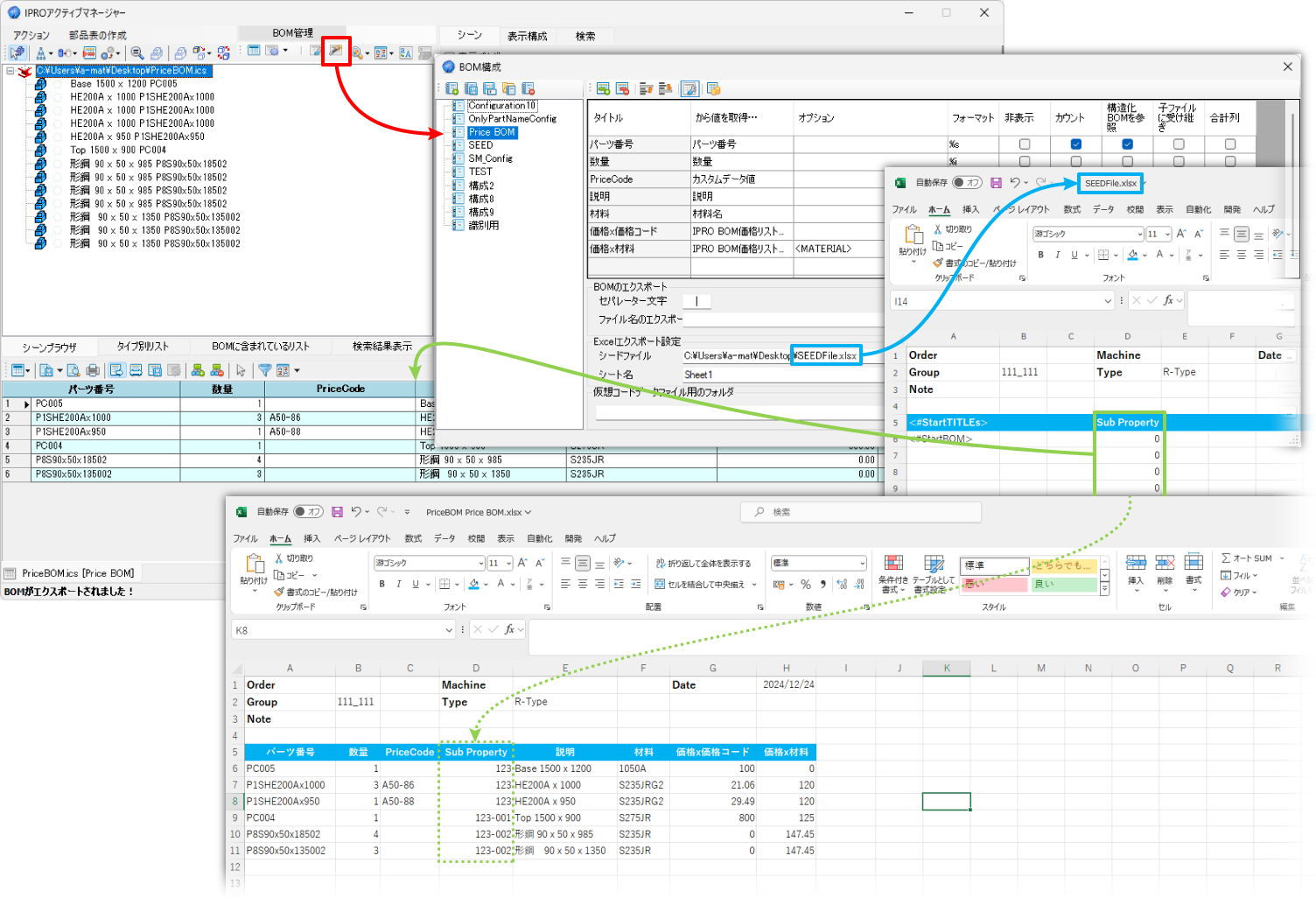1316x898 pixels.
Task: Click the highlighted BOM export toolbar icon
Action: point(338,52)
